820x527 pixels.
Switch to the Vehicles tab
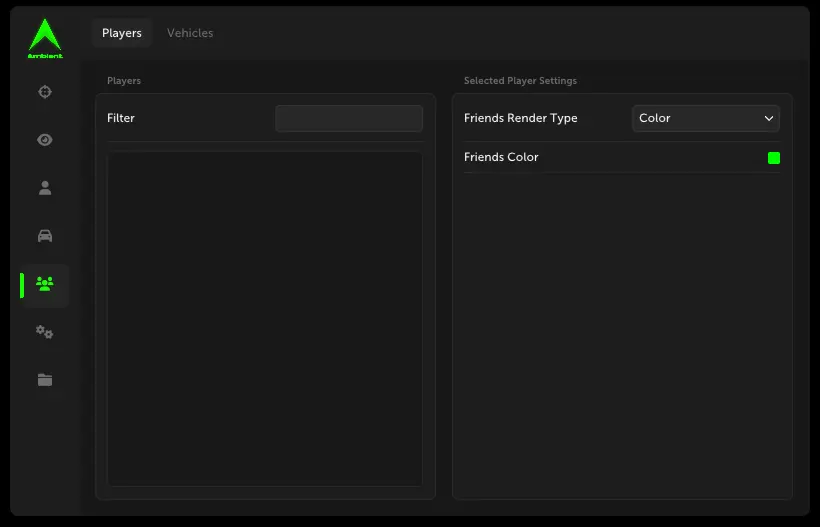tap(190, 33)
